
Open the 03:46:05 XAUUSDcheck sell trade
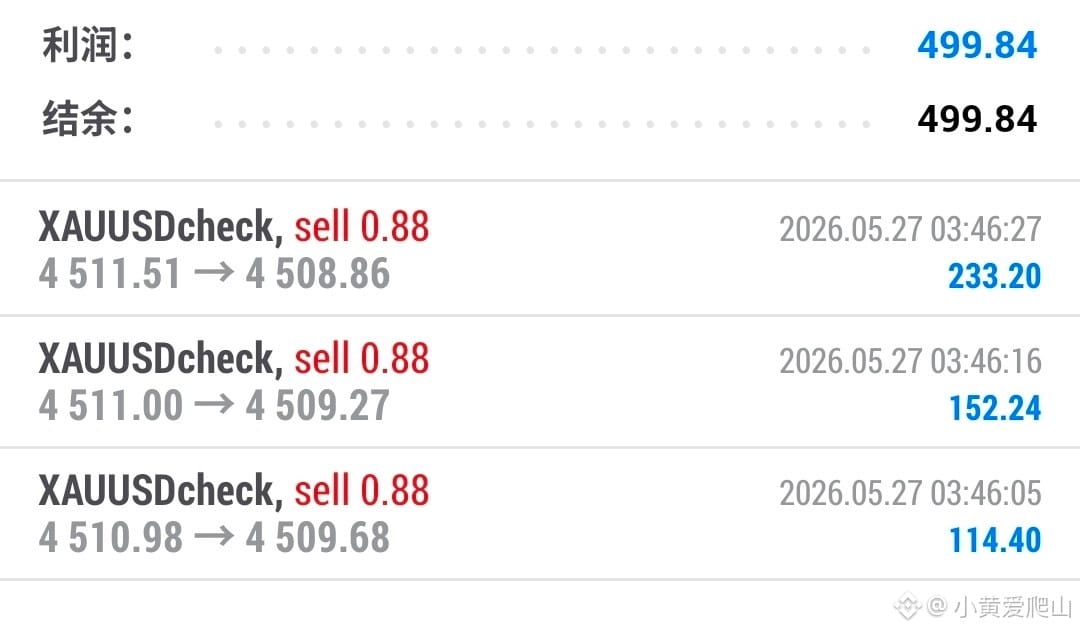click(540, 514)
